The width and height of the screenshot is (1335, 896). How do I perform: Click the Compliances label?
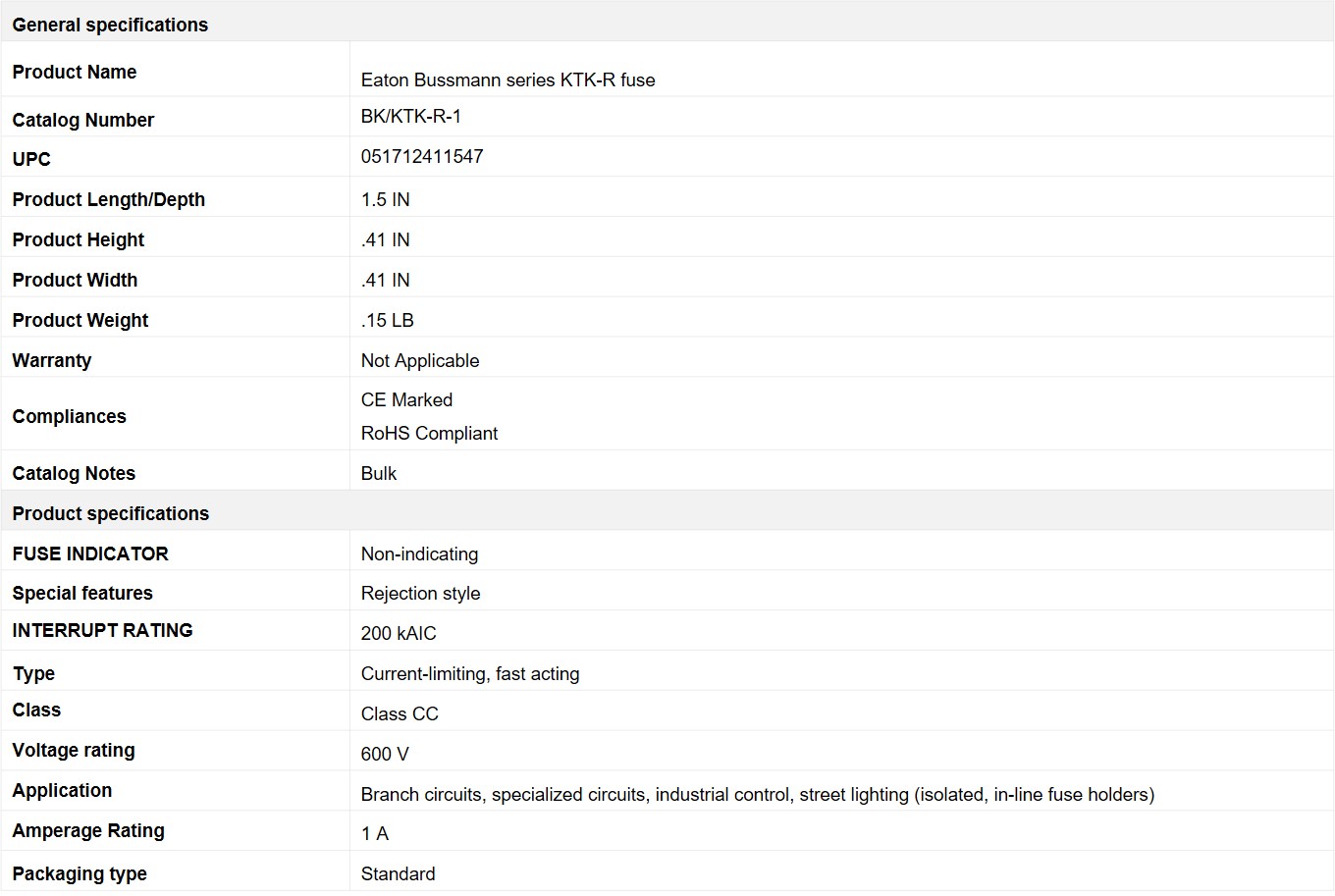click(69, 416)
